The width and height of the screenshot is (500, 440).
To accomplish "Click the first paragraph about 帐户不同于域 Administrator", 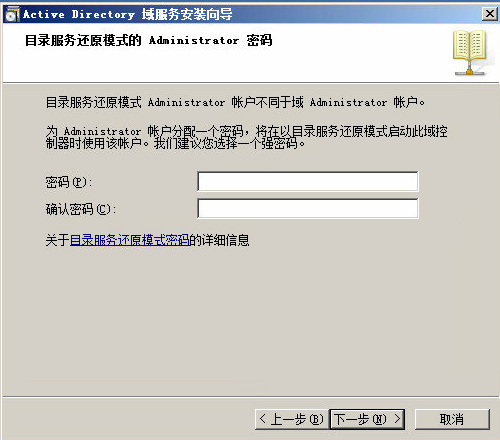I will [235, 102].
